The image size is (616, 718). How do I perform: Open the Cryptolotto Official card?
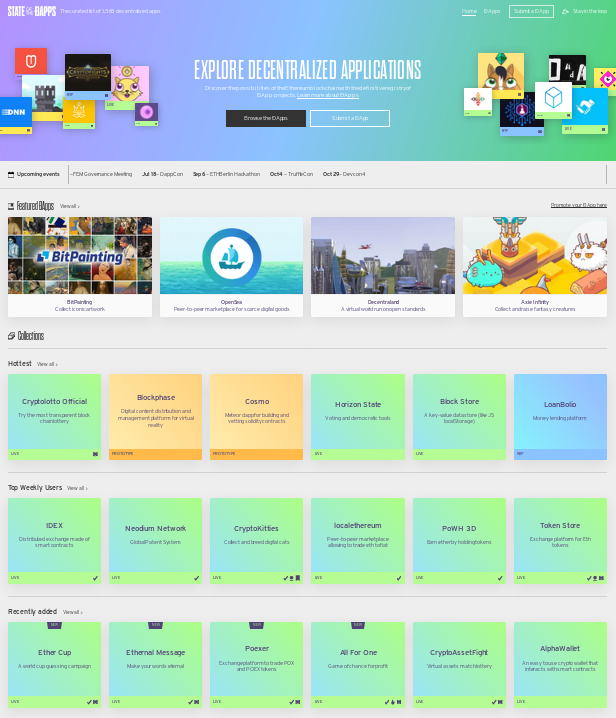coord(55,417)
